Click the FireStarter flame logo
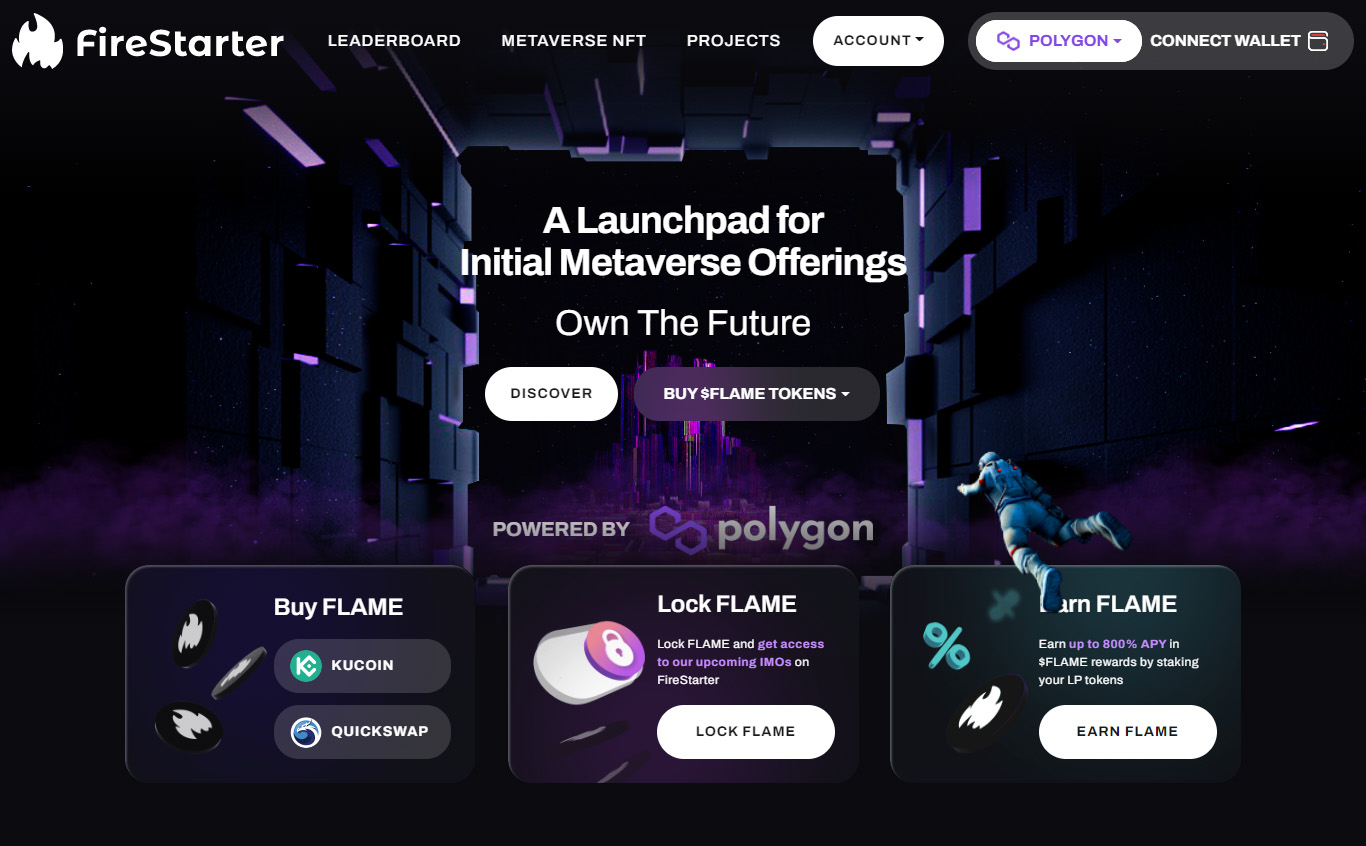This screenshot has height=846, width=1366. coord(38,41)
